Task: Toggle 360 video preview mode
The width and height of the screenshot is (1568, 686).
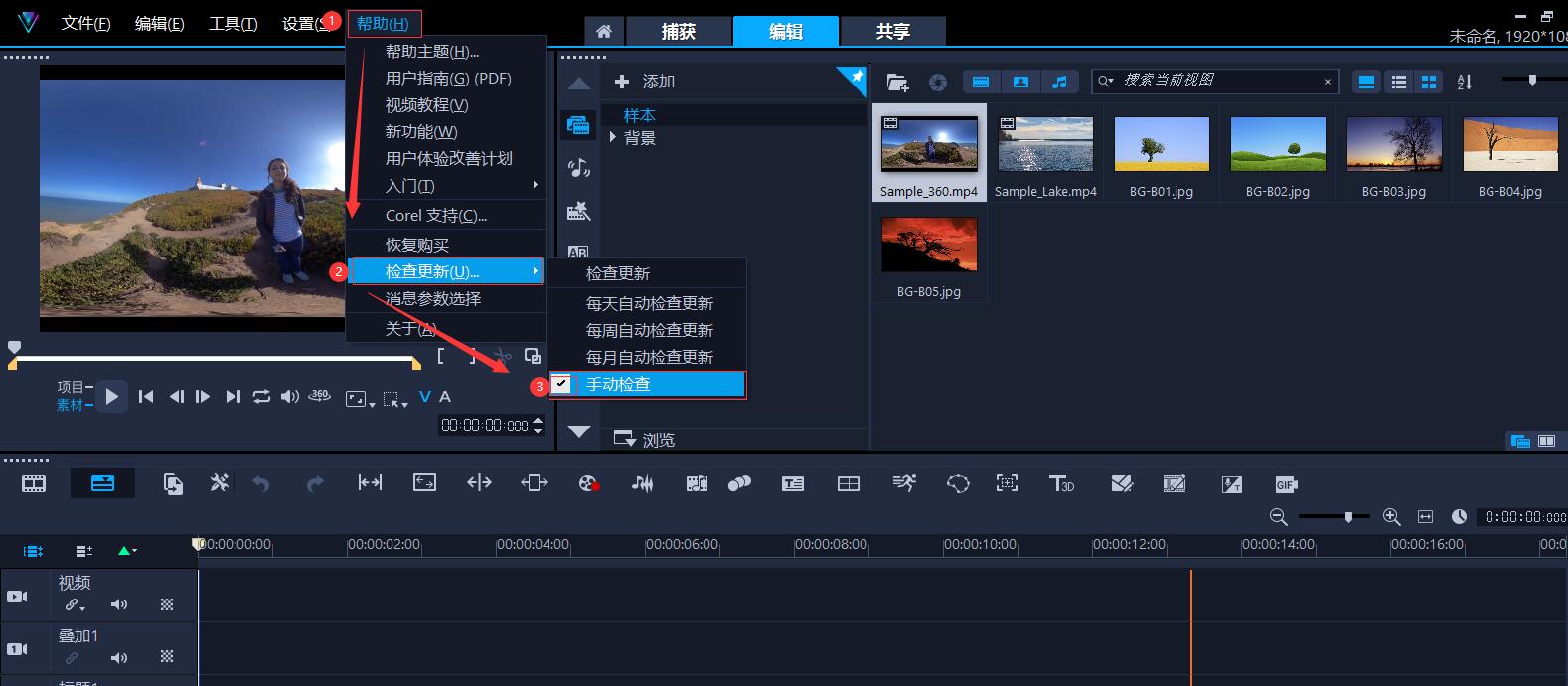Action: (x=320, y=396)
